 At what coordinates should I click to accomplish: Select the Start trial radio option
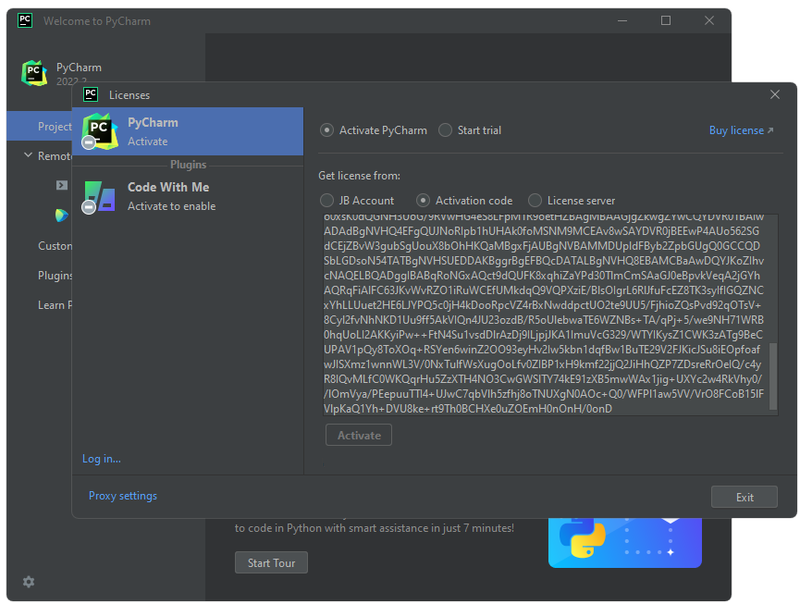tap(445, 130)
